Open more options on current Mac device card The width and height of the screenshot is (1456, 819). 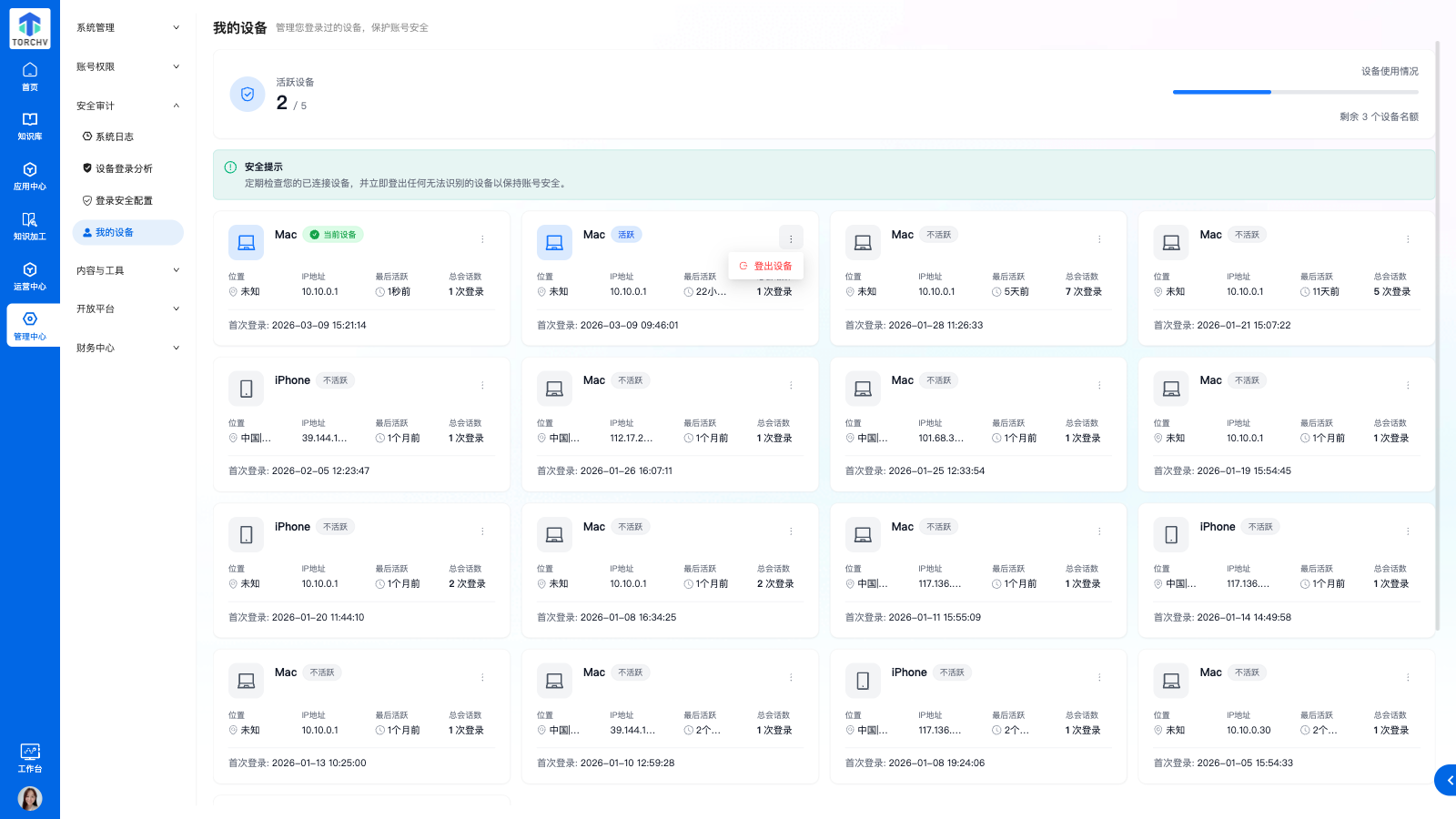pos(482,239)
